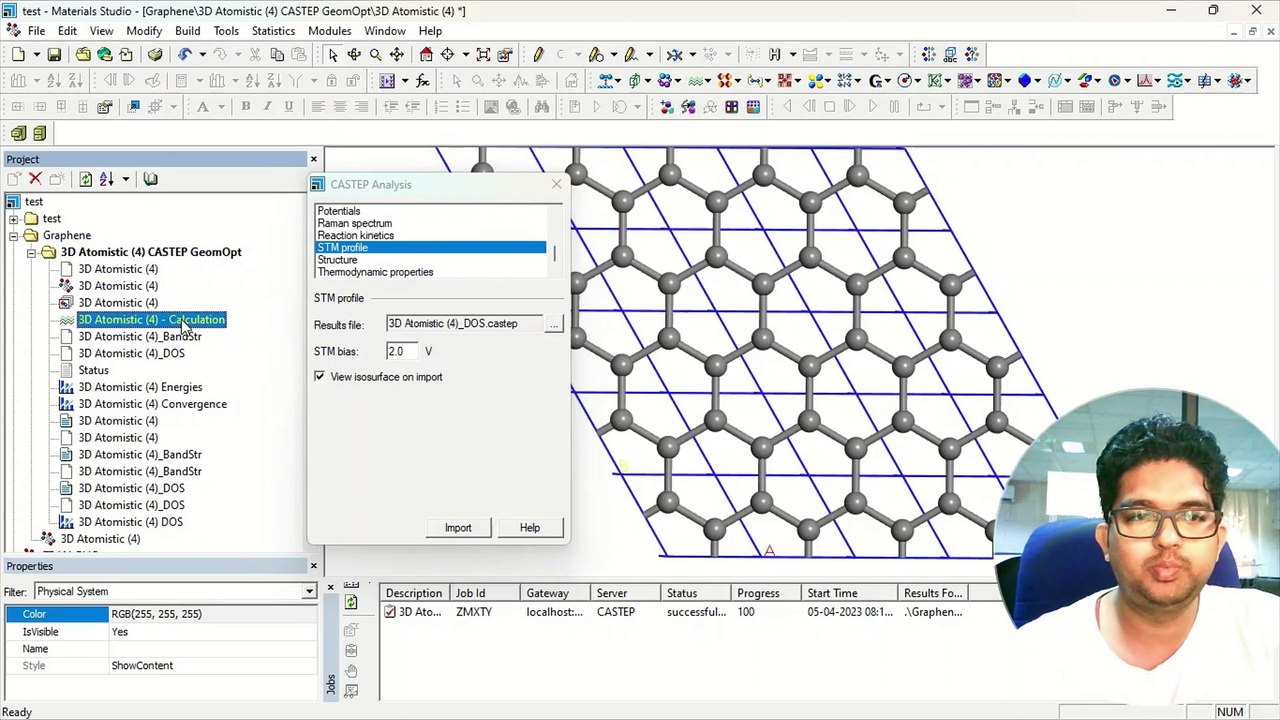
Task: Toggle View isosurface on import checkbox
Action: coord(319,377)
